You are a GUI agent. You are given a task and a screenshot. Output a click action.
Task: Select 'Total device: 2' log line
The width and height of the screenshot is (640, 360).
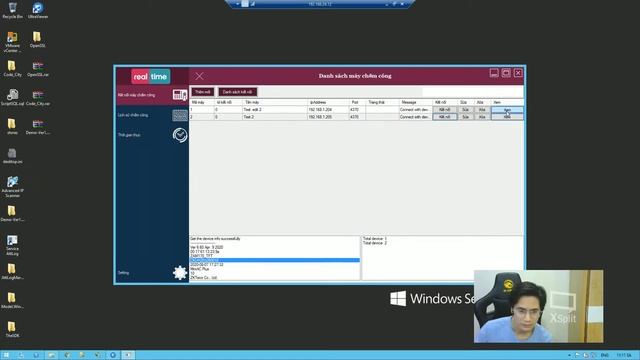(375, 243)
